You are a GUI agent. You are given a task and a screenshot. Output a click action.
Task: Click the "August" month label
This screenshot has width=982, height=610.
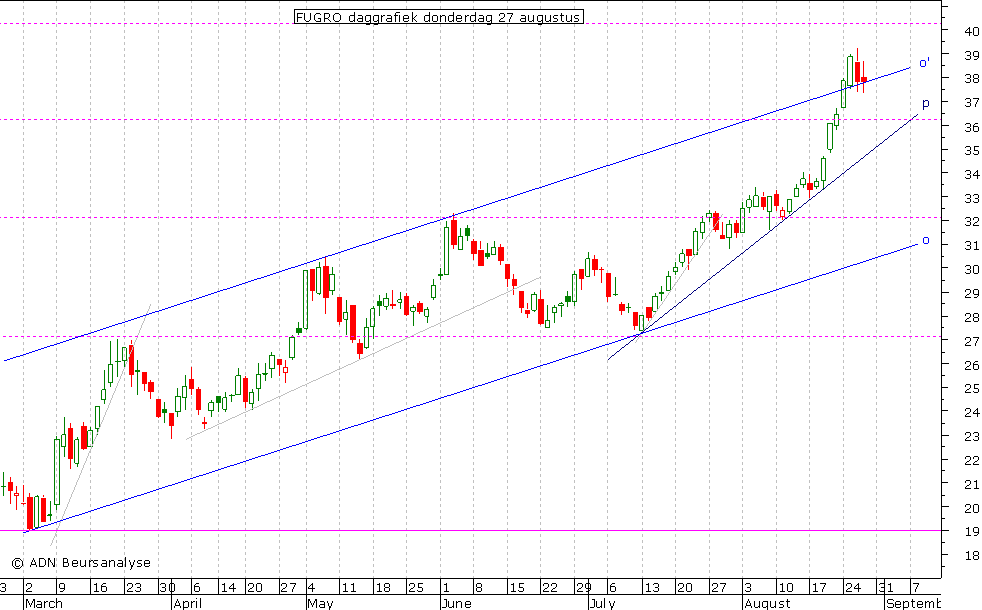(x=768, y=604)
